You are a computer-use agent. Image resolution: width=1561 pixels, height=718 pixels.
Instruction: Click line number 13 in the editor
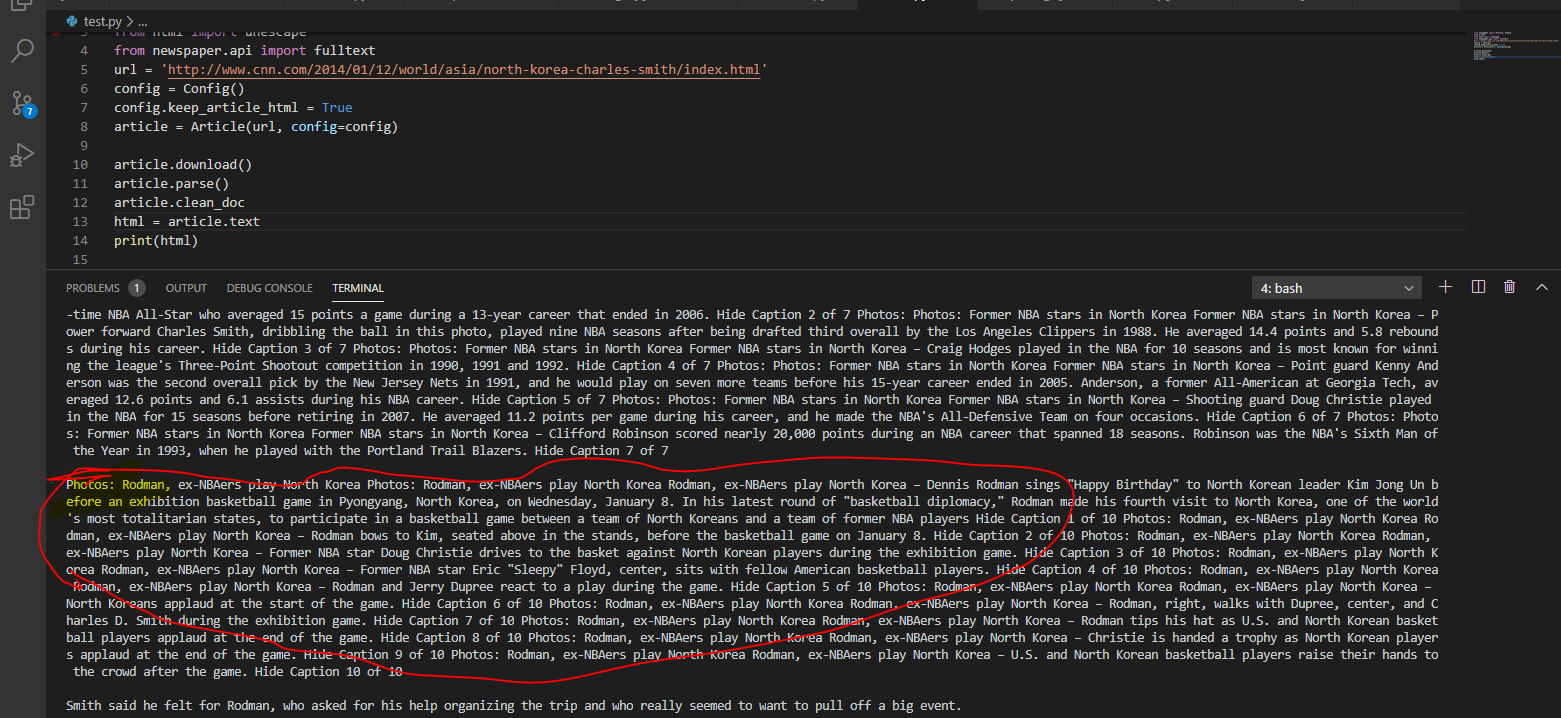tap(80, 221)
